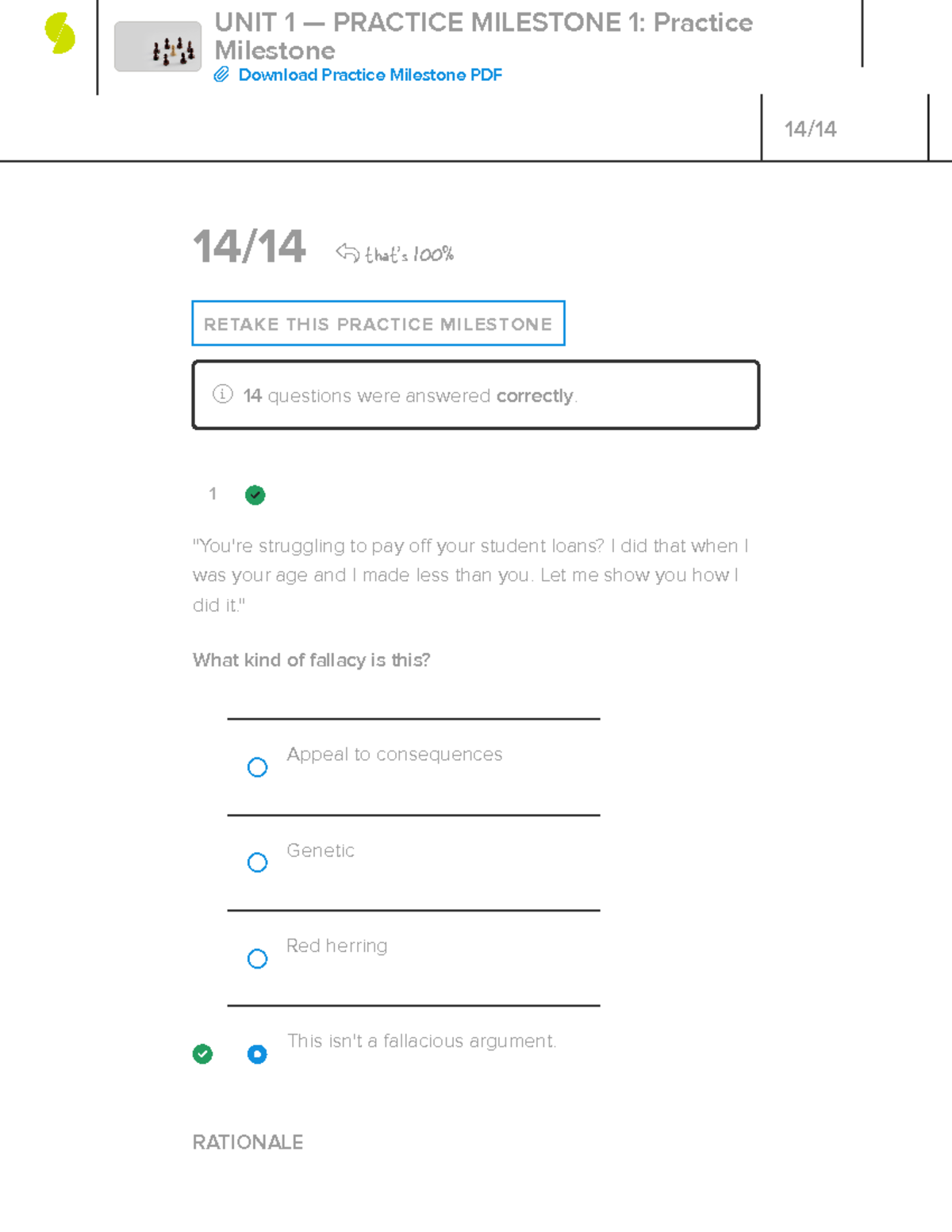The height and width of the screenshot is (1232, 952).
Task: Click the Red herring answer label
Action: point(336,946)
